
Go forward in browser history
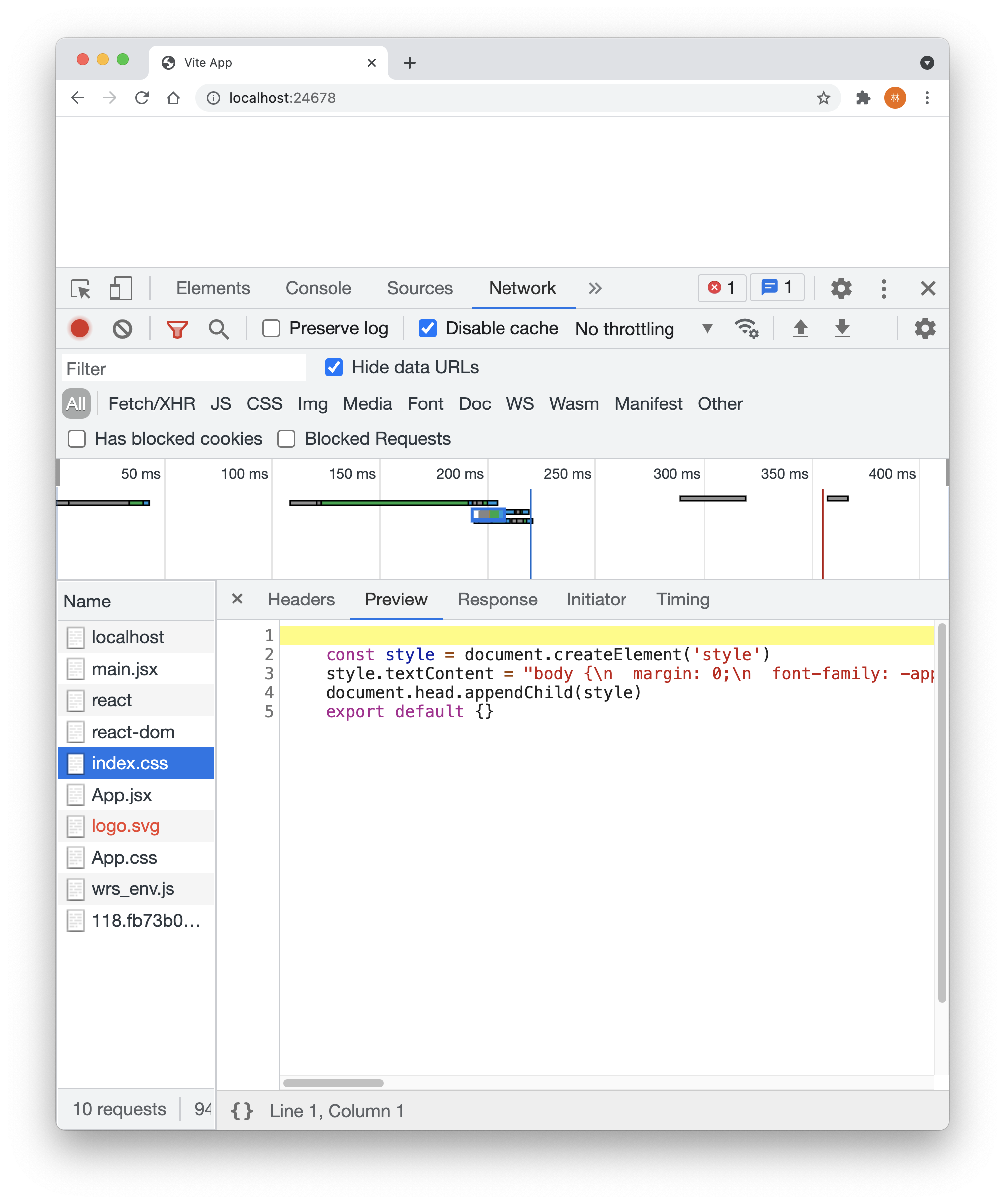pos(110,98)
